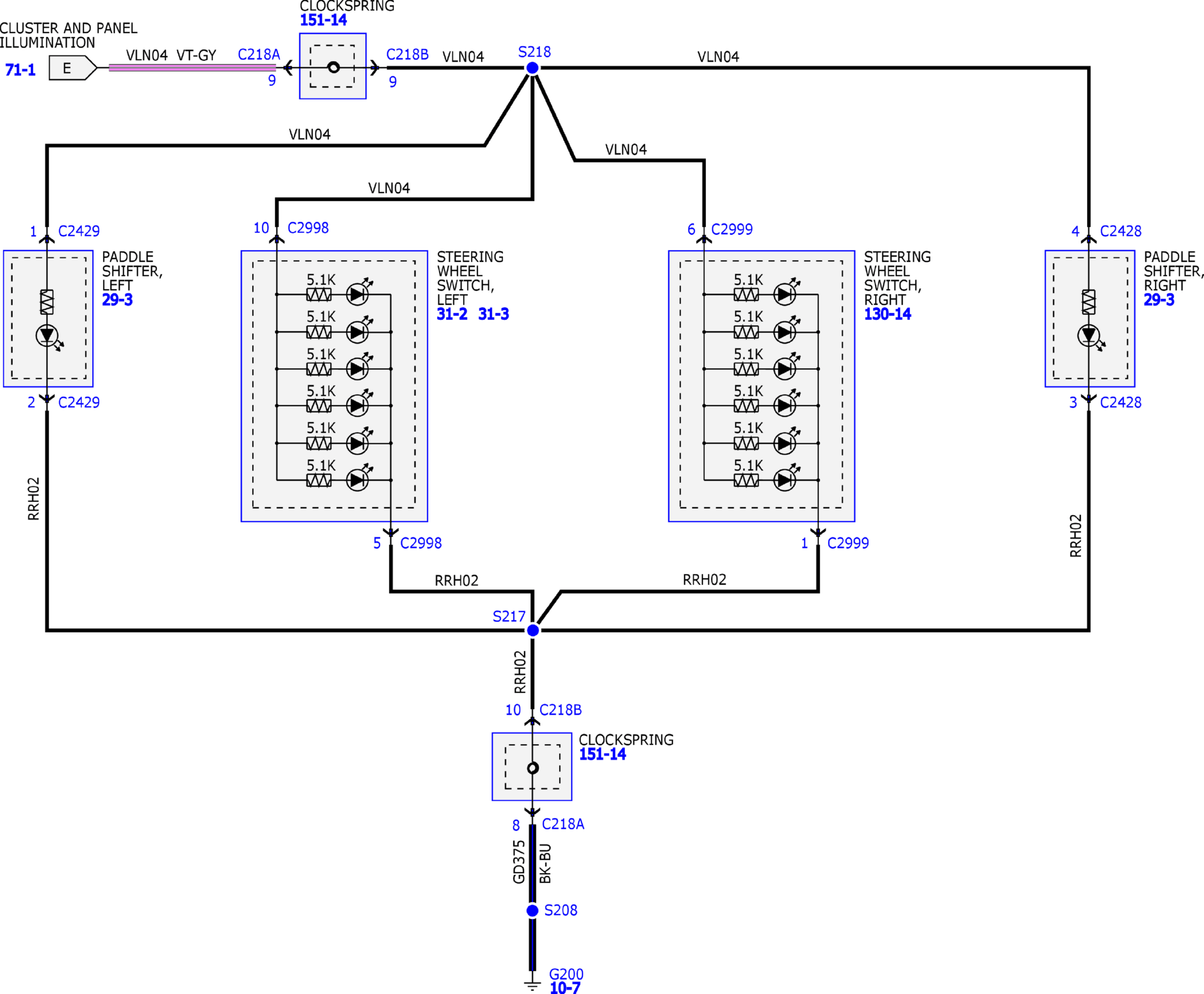Select C2999 connector label at pin 6

click(x=731, y=229)
